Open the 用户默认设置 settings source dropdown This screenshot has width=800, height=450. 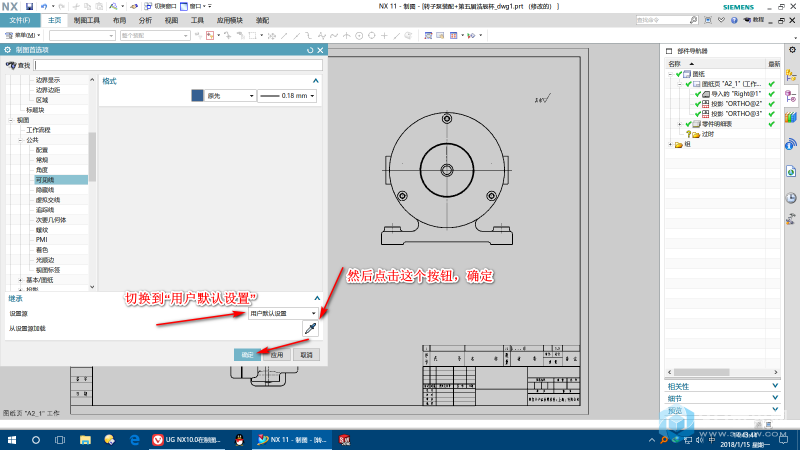283,313
